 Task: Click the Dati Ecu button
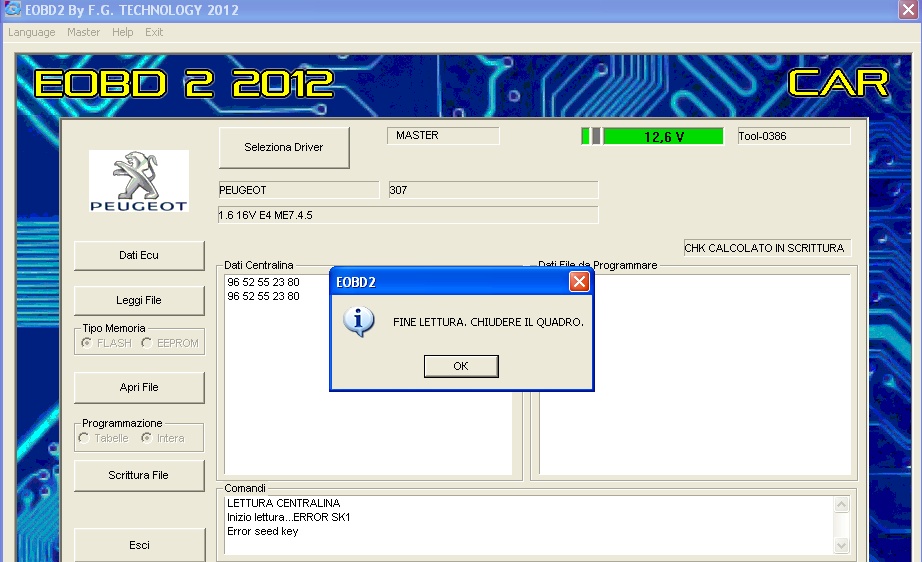(x=139, y=255)
